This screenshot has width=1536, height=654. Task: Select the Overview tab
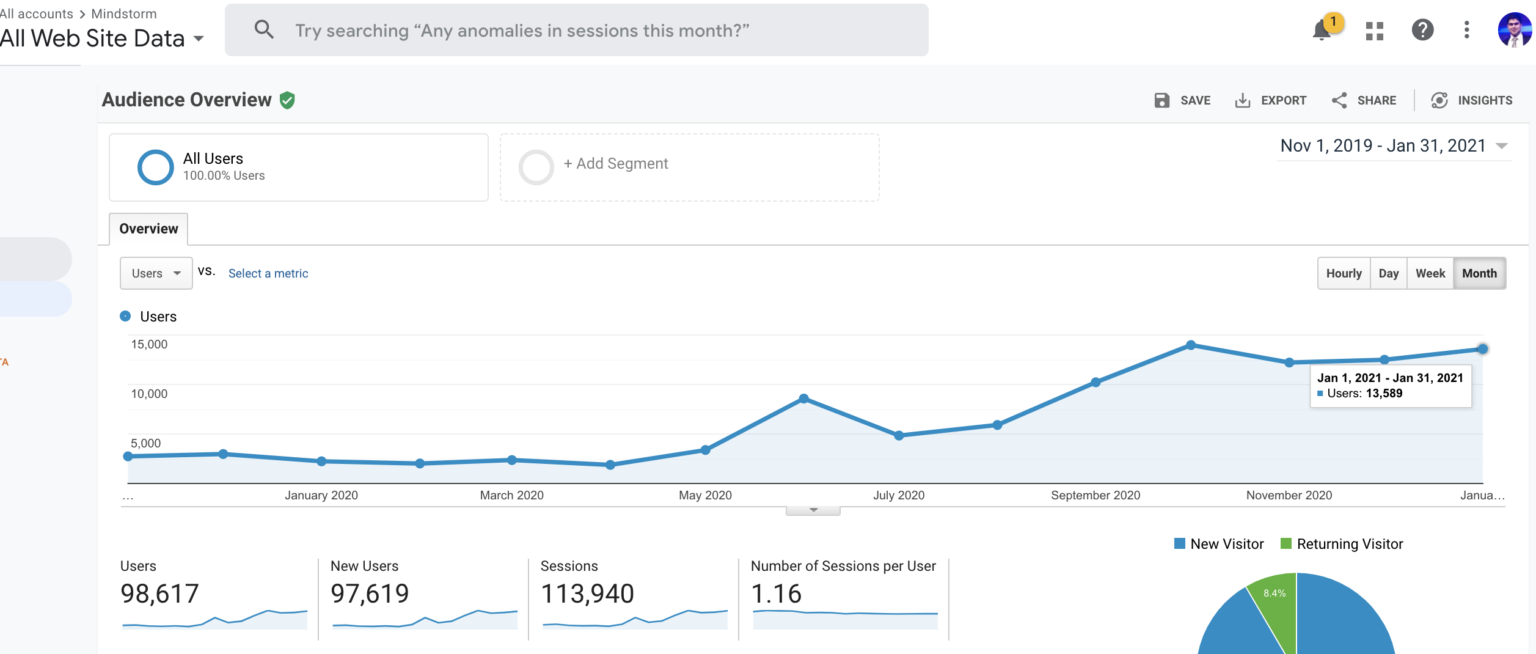click(149, 229)
